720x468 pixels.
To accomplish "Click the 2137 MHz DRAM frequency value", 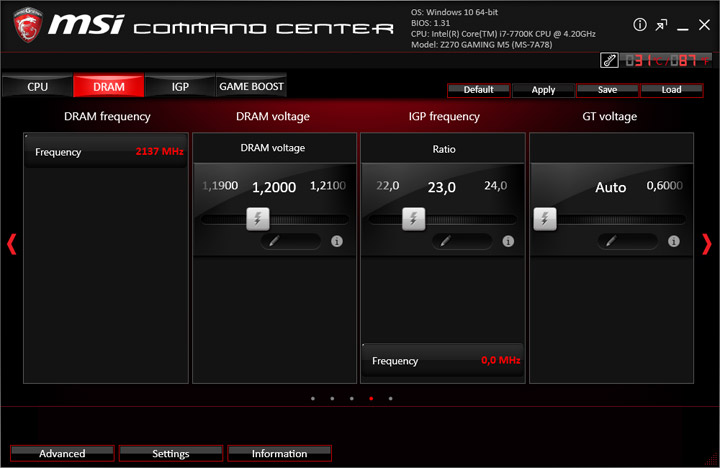I will [x=159, y=152].
